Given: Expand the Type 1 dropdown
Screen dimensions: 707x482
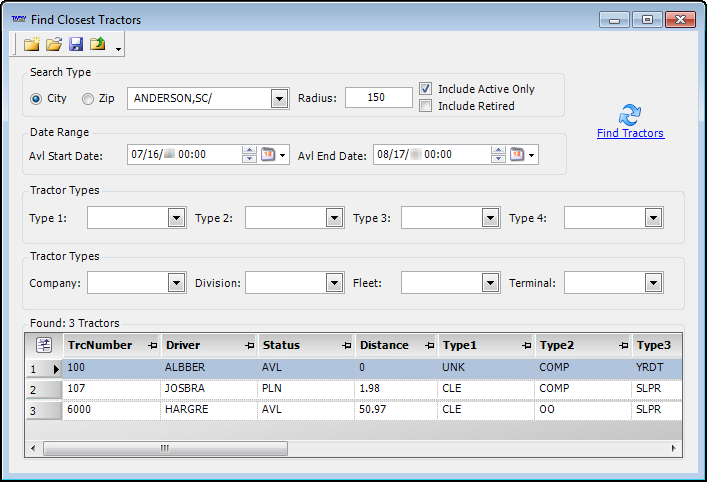Looking at the screenshot, I should [176, 218].
